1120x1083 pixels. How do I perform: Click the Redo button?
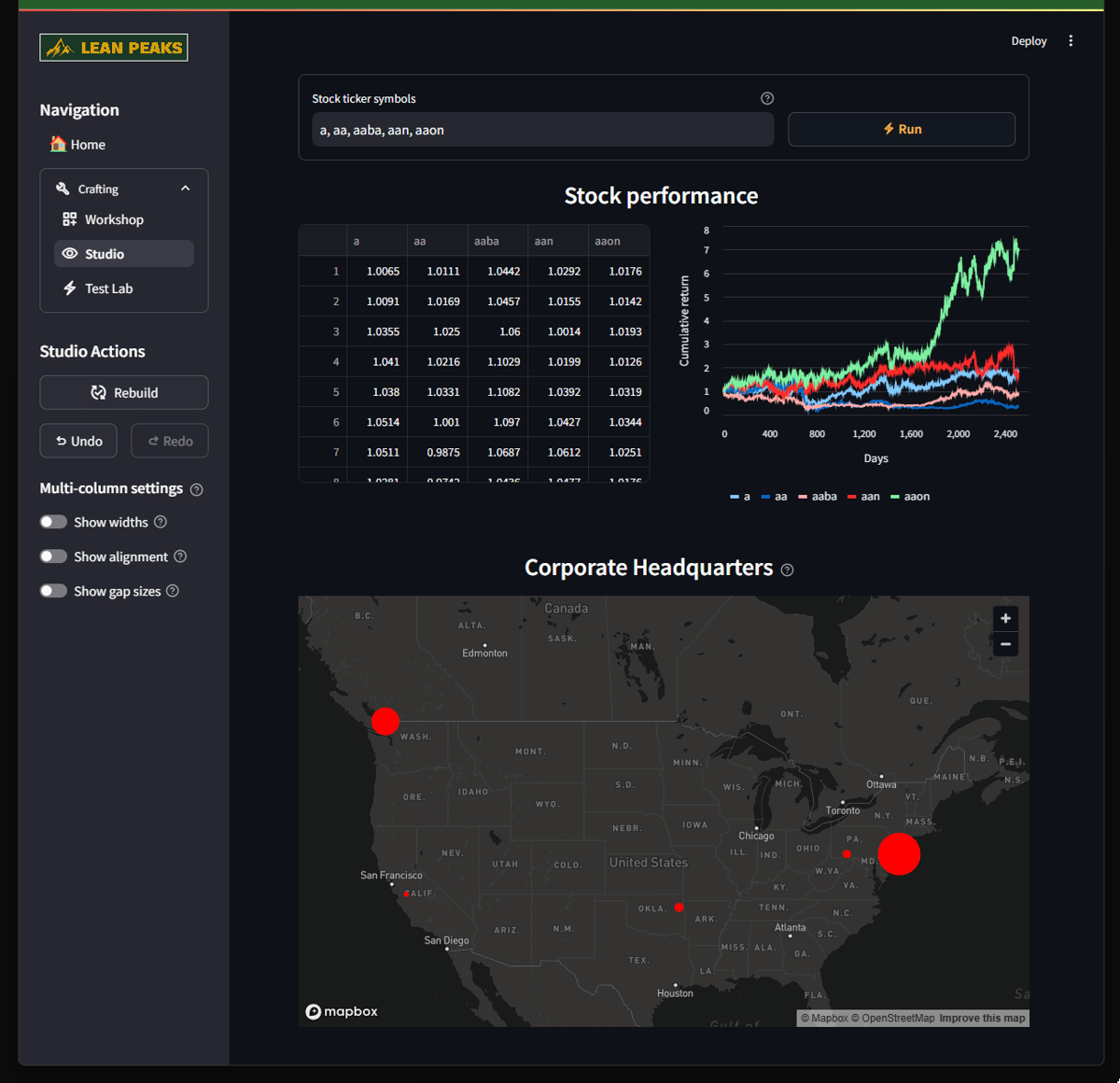coord(170,441)
